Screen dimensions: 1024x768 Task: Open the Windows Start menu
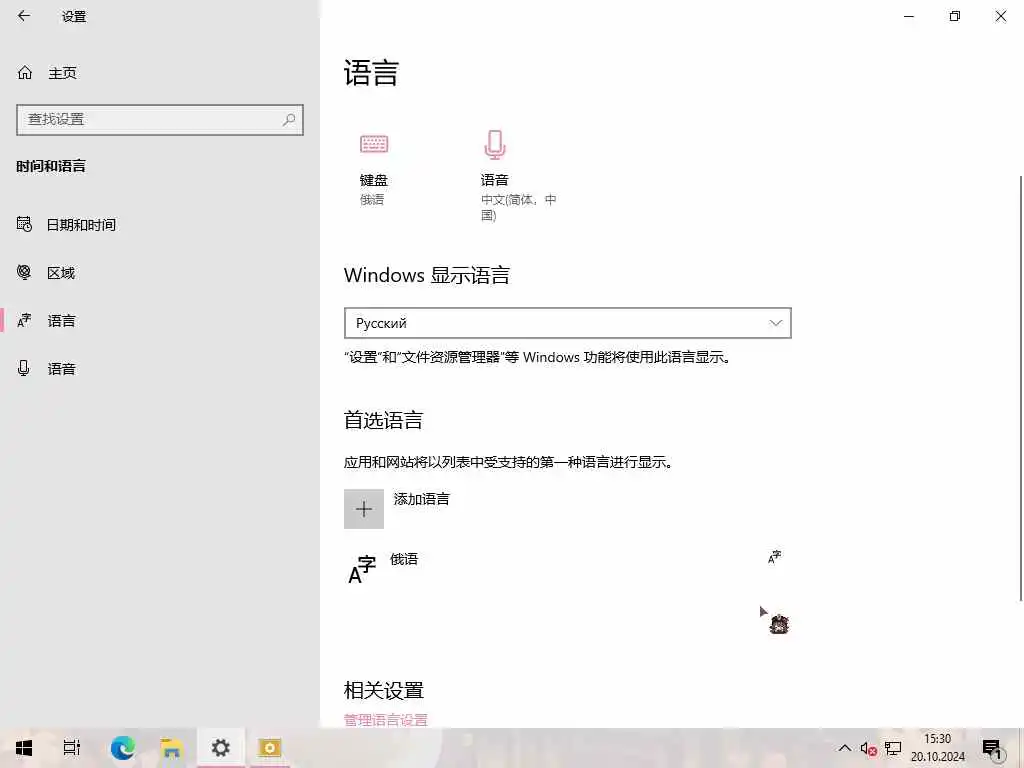[x=24, y=748]
